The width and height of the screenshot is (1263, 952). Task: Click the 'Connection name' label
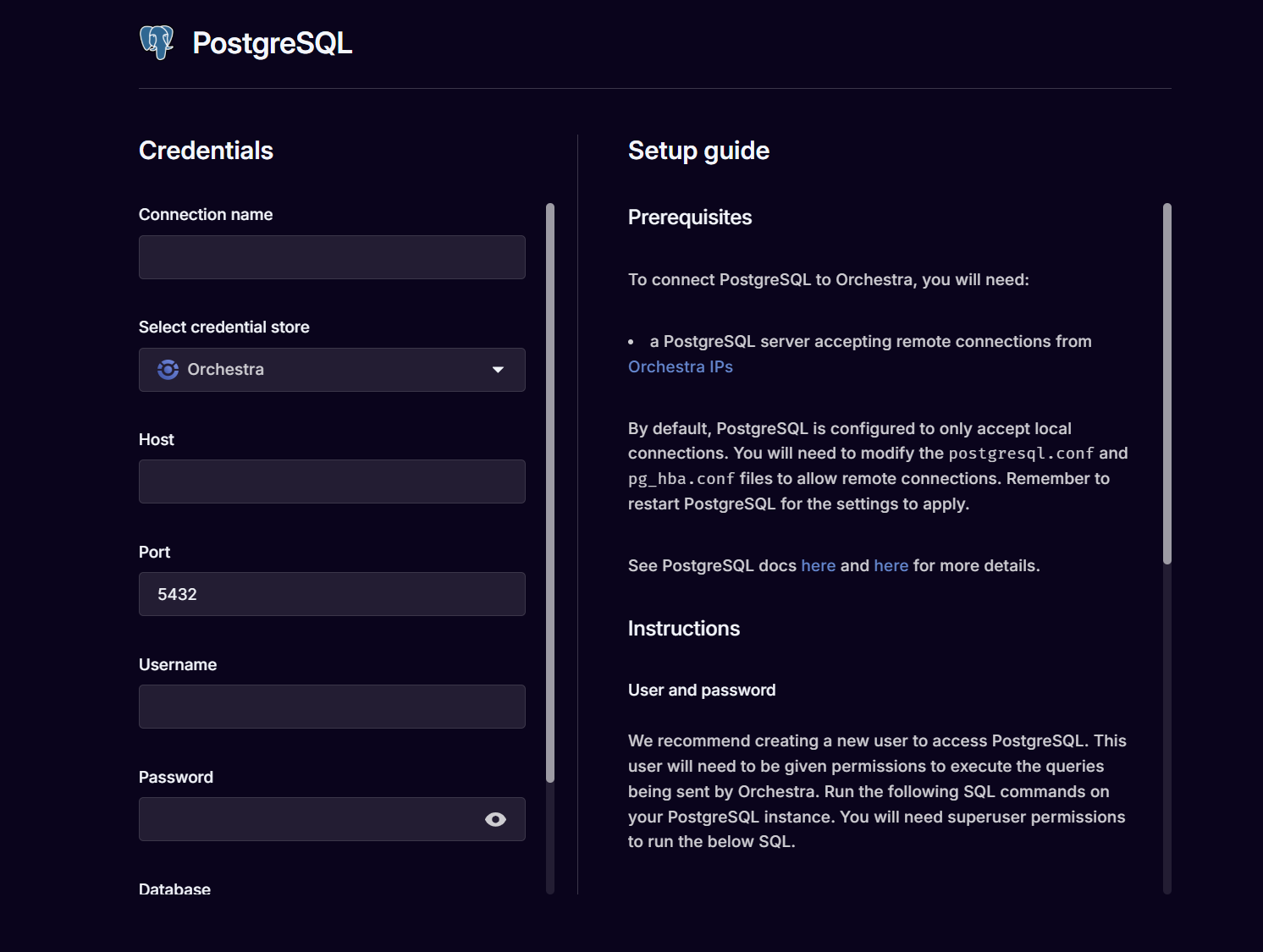(206, 214)
